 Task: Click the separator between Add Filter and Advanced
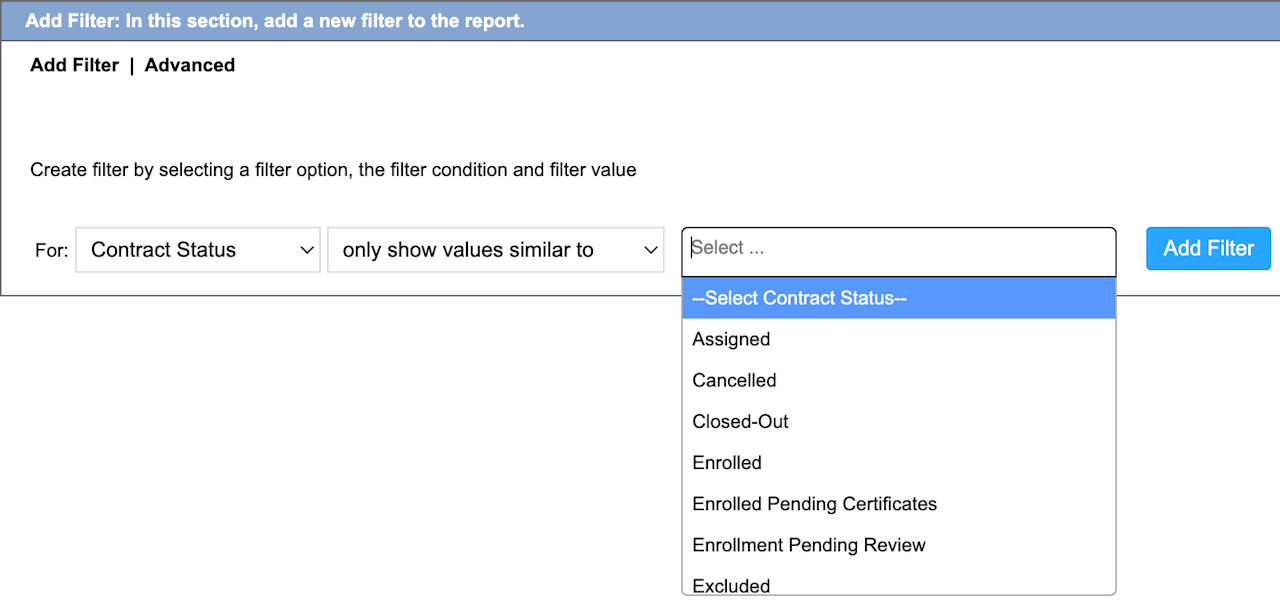132,65
